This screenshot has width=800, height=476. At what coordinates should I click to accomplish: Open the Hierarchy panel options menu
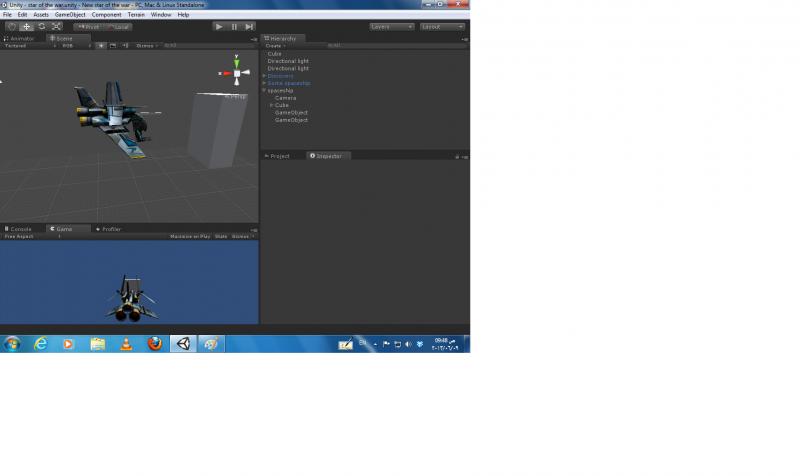[x=464, y=39]
